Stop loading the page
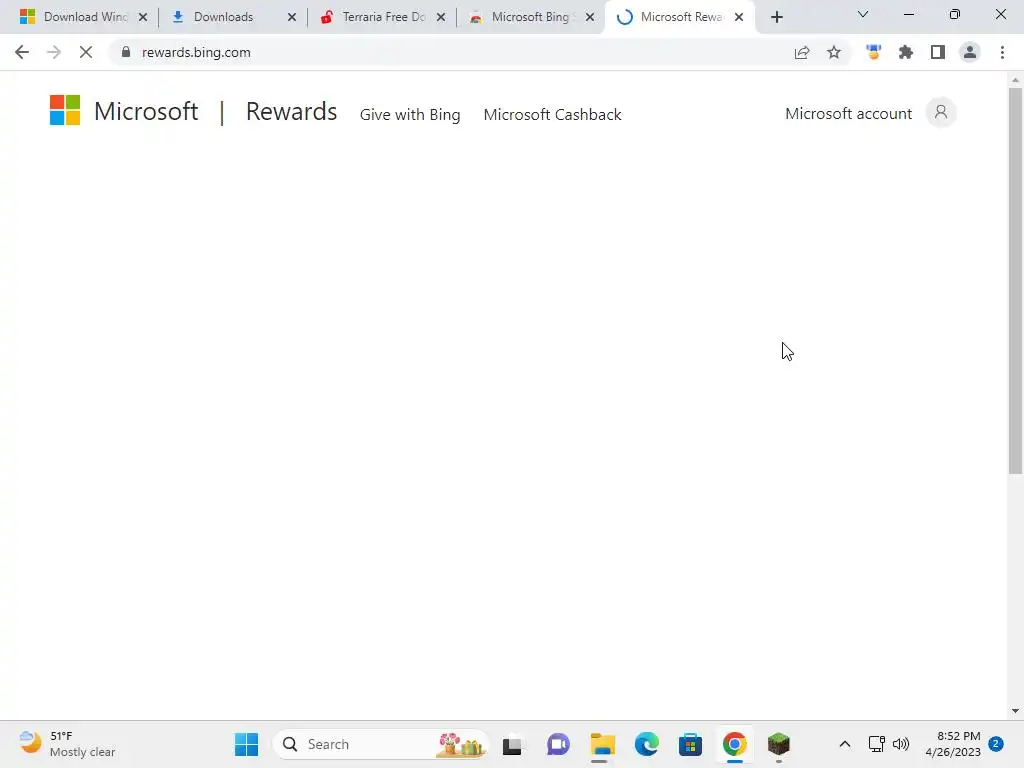The image size is (1024, 768). 86,52
